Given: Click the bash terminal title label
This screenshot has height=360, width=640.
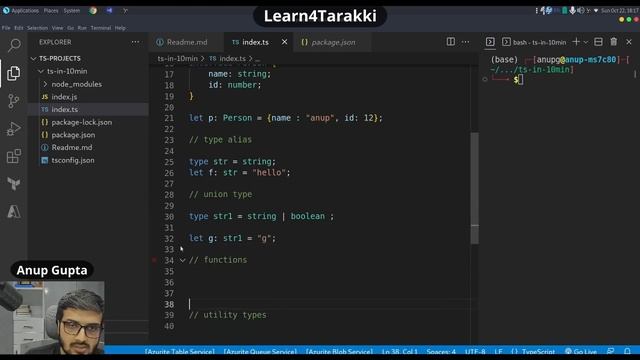Looking at the screenshot, I should point(539,42).
